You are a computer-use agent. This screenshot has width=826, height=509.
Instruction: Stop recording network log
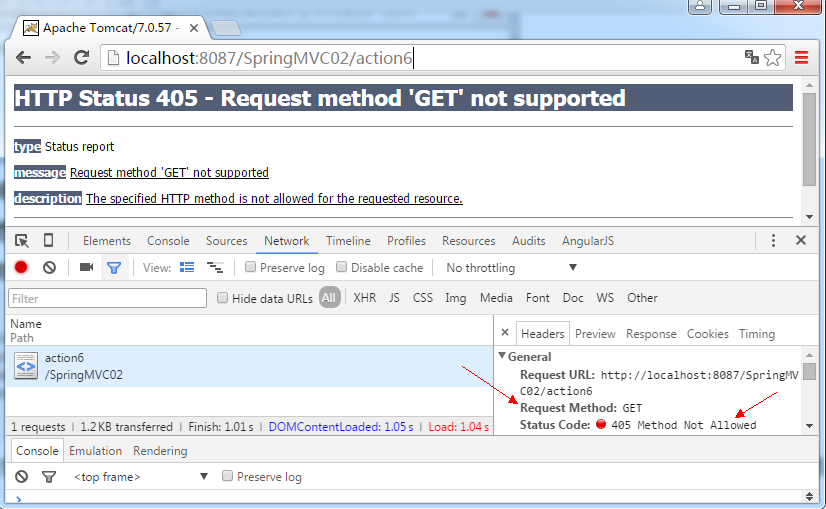point(21,268)
